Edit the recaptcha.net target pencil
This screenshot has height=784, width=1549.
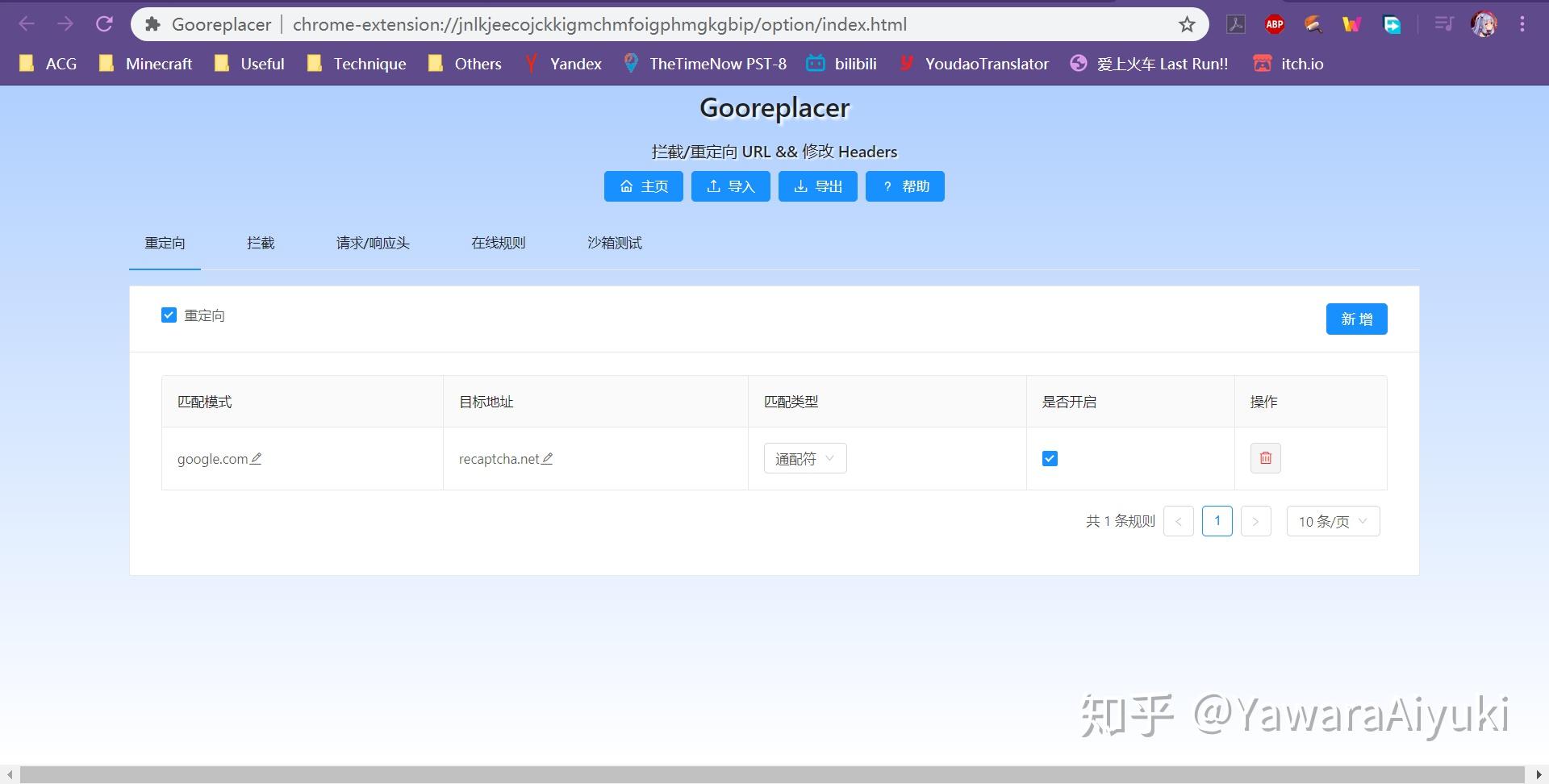click(x=547, y=458)
